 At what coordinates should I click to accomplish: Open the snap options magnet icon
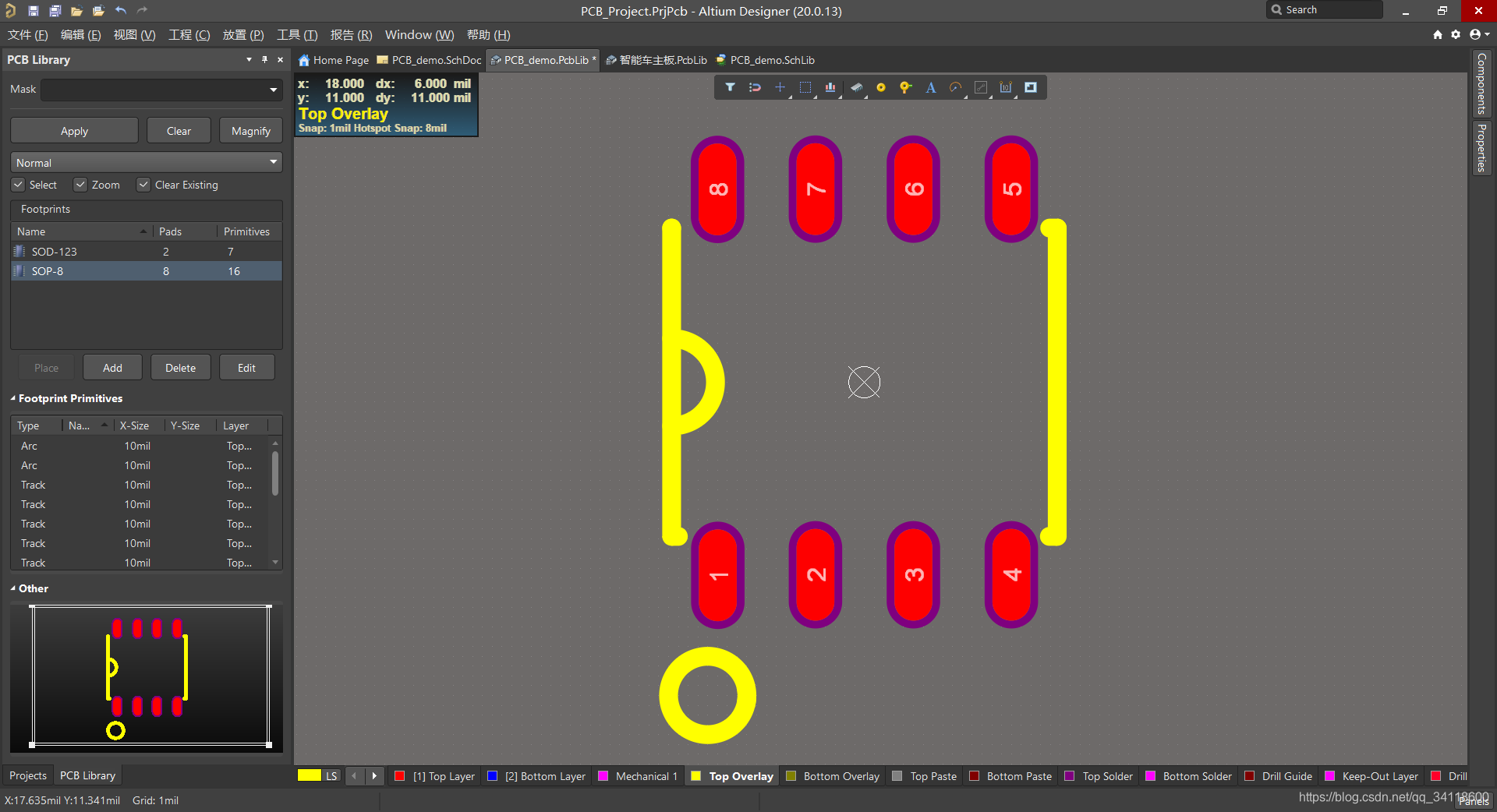(x=755, y=87)
